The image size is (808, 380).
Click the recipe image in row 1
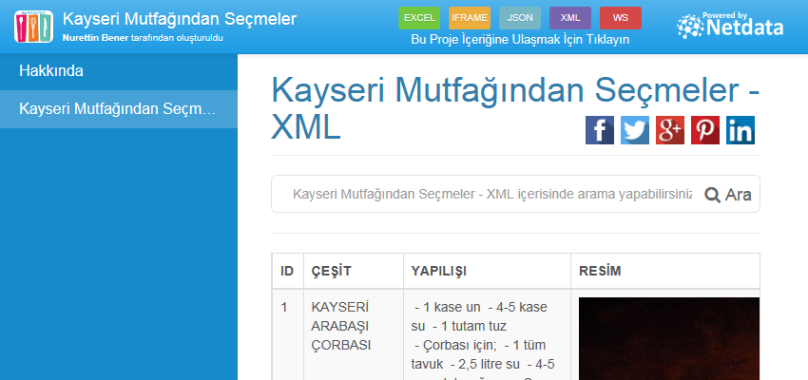click(x=669, y=339)
